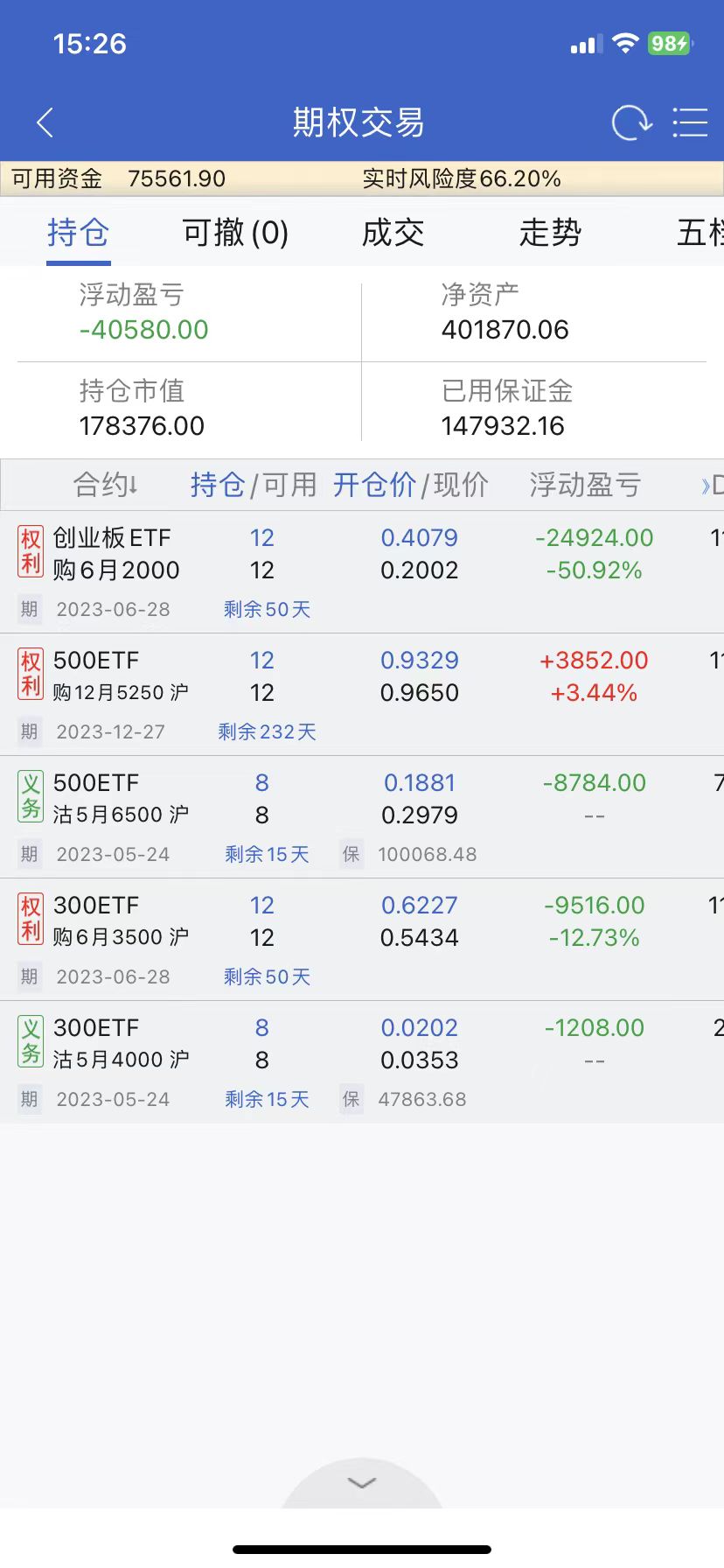
Task: Tap 义务 badge on 500ETF 沽5月6500 row
Action: coord(31,797)
